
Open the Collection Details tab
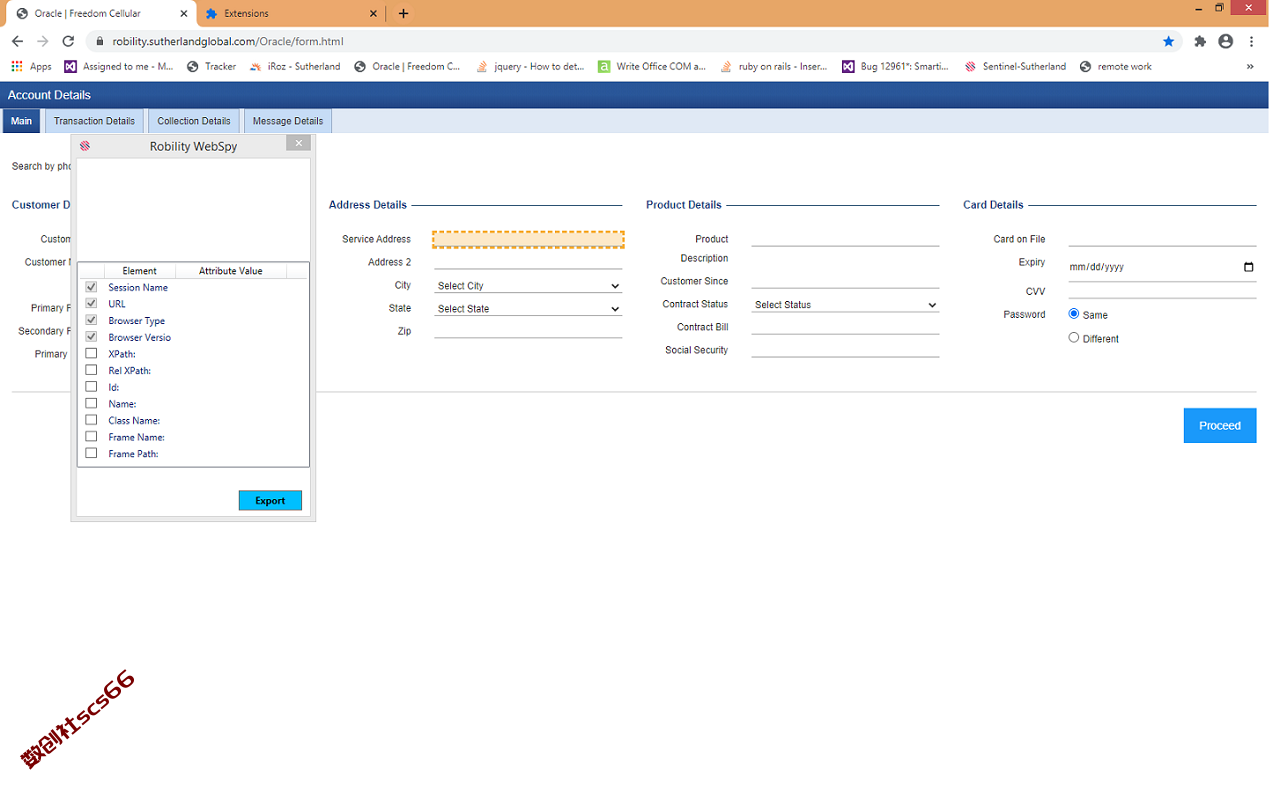[194, 121]
